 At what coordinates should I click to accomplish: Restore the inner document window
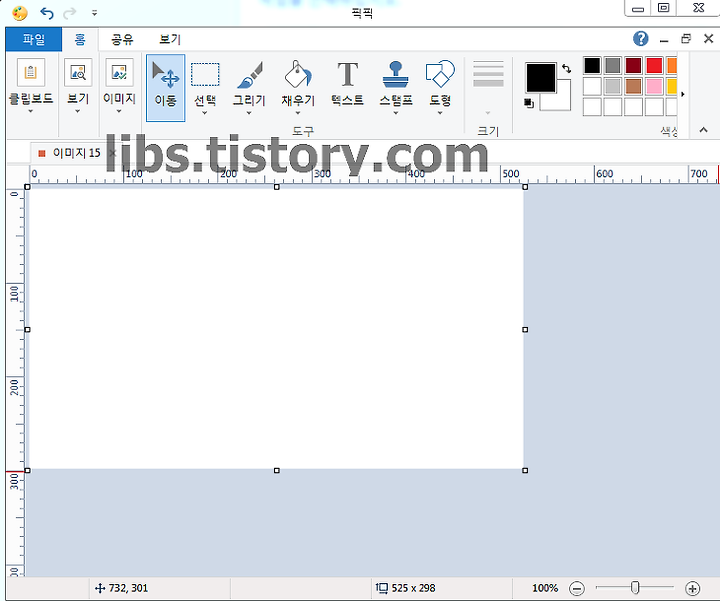(x=686, y=39)
